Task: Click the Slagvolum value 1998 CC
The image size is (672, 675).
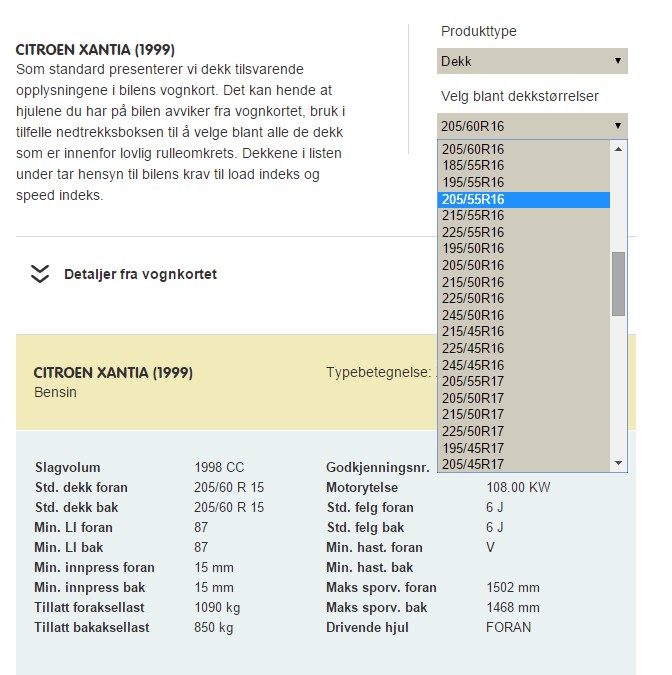Action: click(219, 468)
